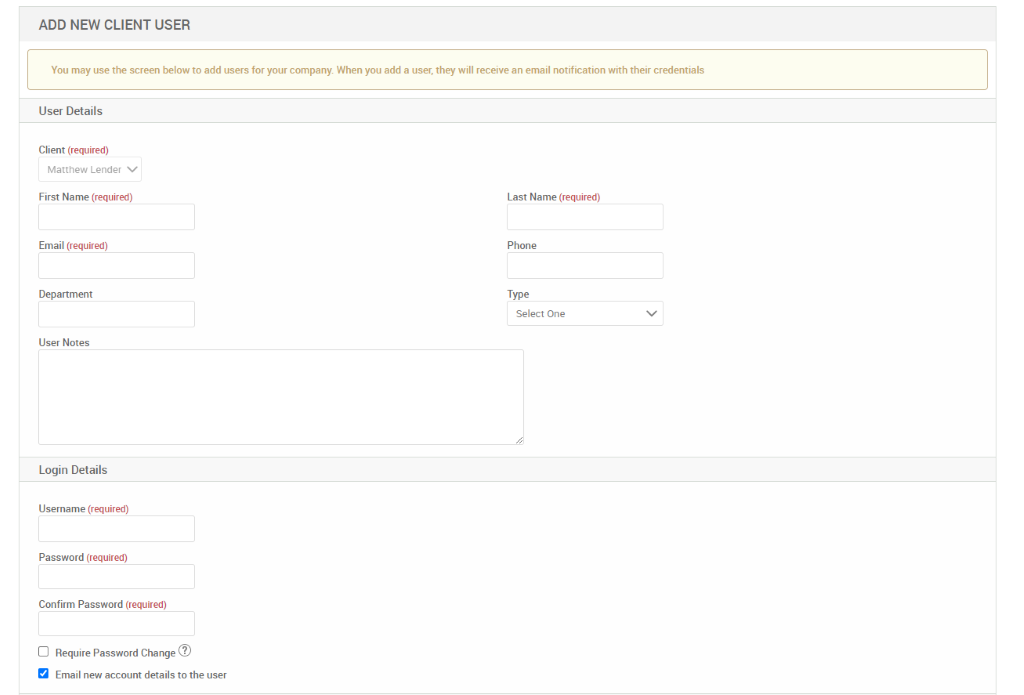Click the Last Name (required) label
The width and height of the screenshot is (1024, 695).
pos(554,197)
